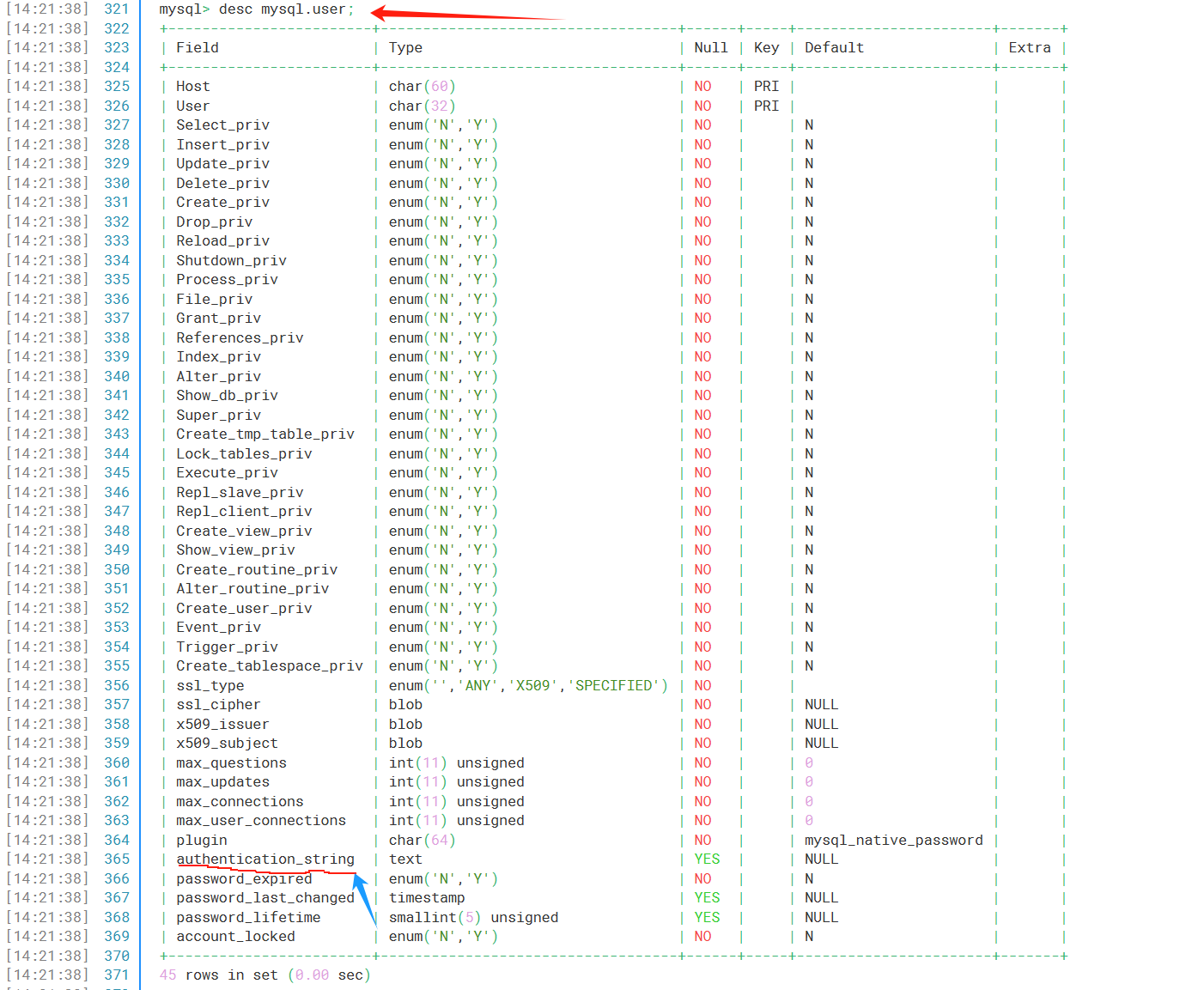Screen dimensions: 1204x990
Task: Click the 'Alter_priv' field
Action: tap(219, 377)
